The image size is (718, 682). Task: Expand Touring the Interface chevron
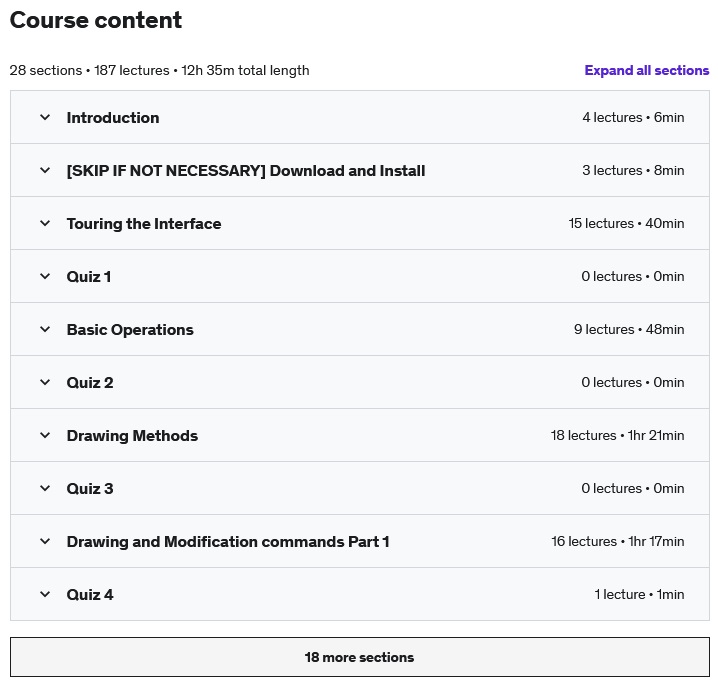45,223
